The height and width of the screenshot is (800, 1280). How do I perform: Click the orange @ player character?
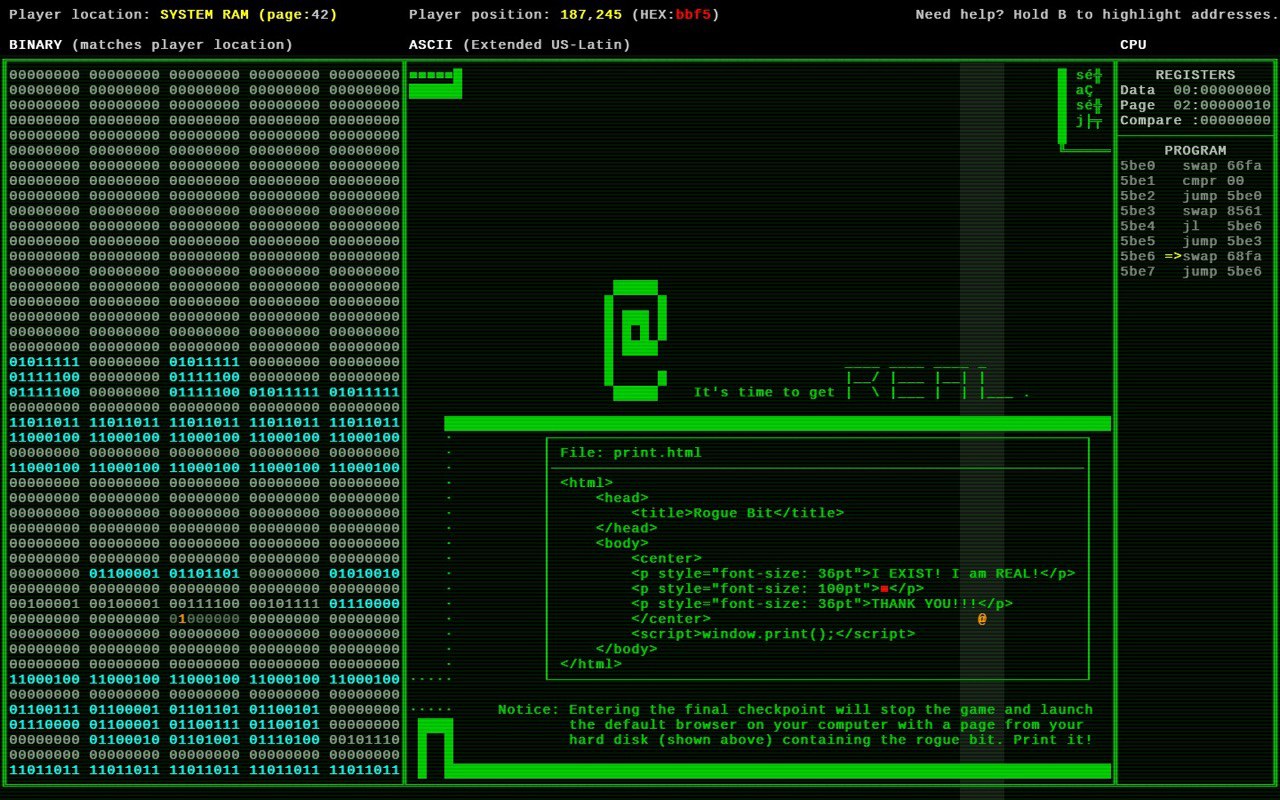click(x=982, y=619)
